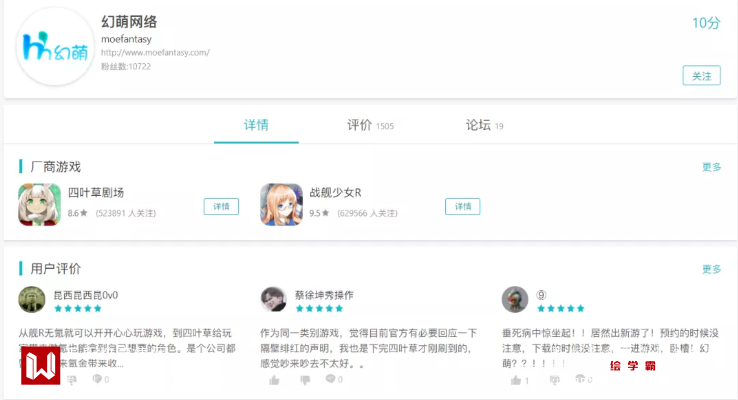The image size is (738, 400).
Task: Click the 8.6 rating of 四叶草剧场
Action: click(78, 213)
